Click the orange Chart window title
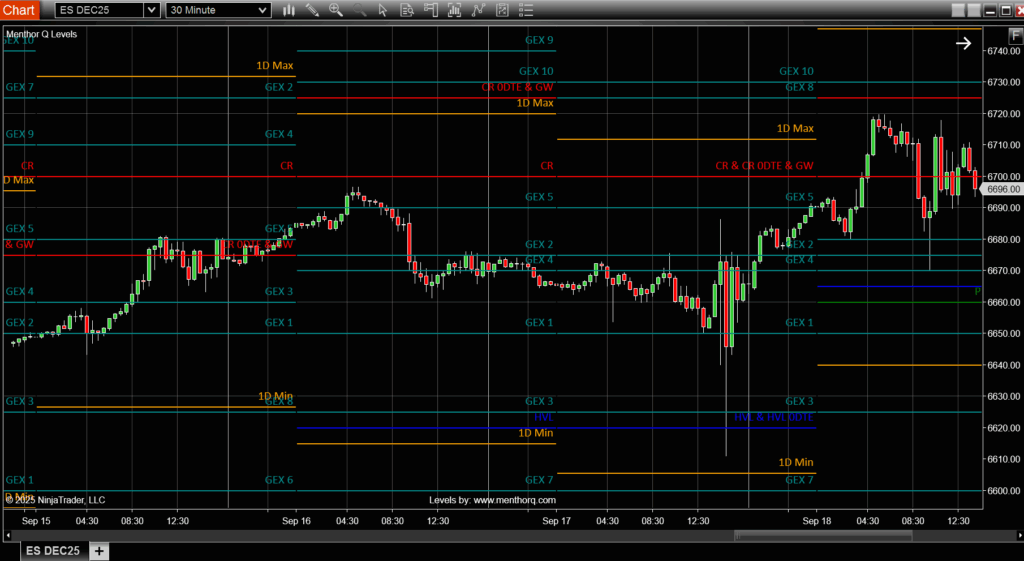Image resolution: width=1024 pixels, height=561 pixels. click(19, 10)
